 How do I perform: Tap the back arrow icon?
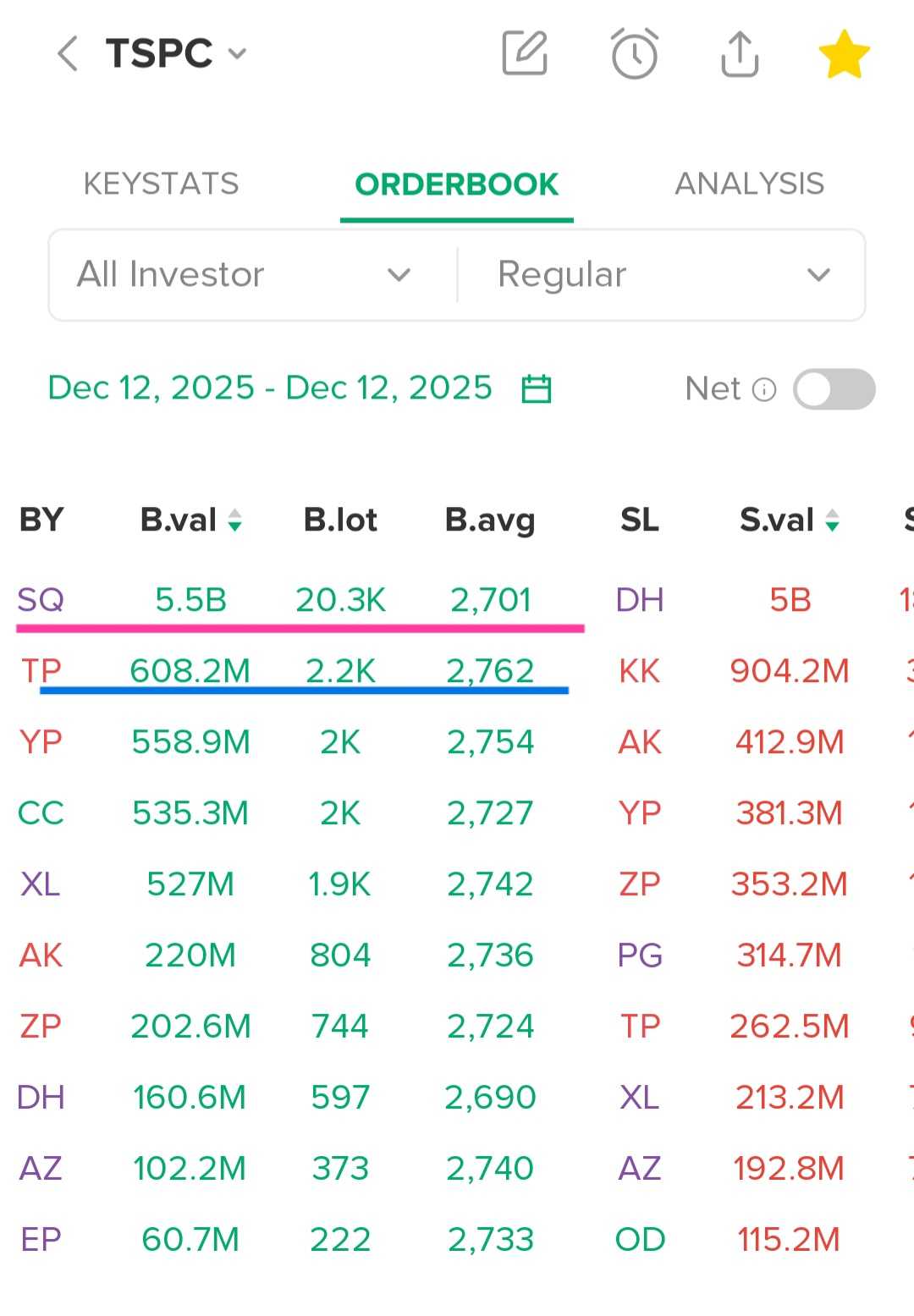(x=68, y=53)
